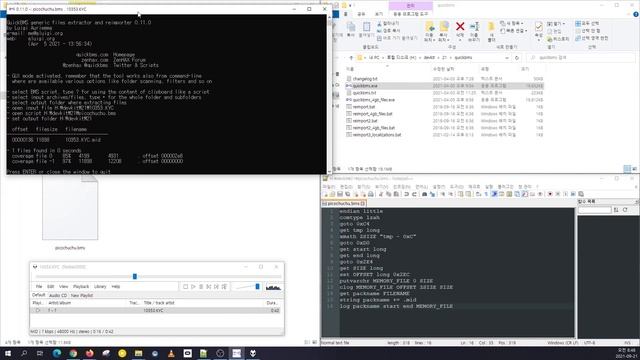
Task: Click the Explorer help question mark icon
Action: click(x=636, y=14)
